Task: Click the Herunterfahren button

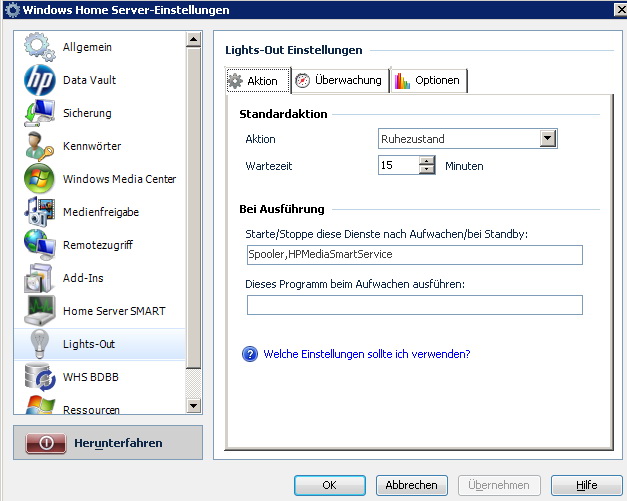Action: (108, 443)
